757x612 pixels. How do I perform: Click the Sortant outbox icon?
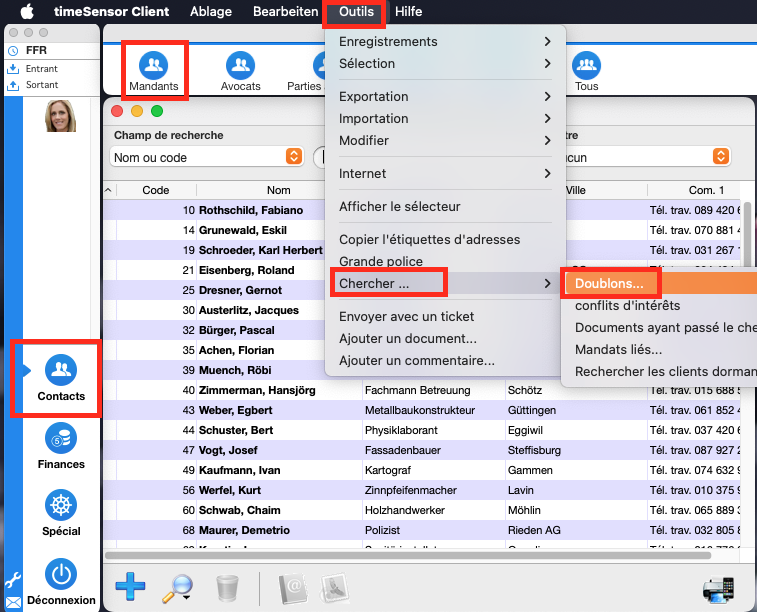[x=13, y=85]
